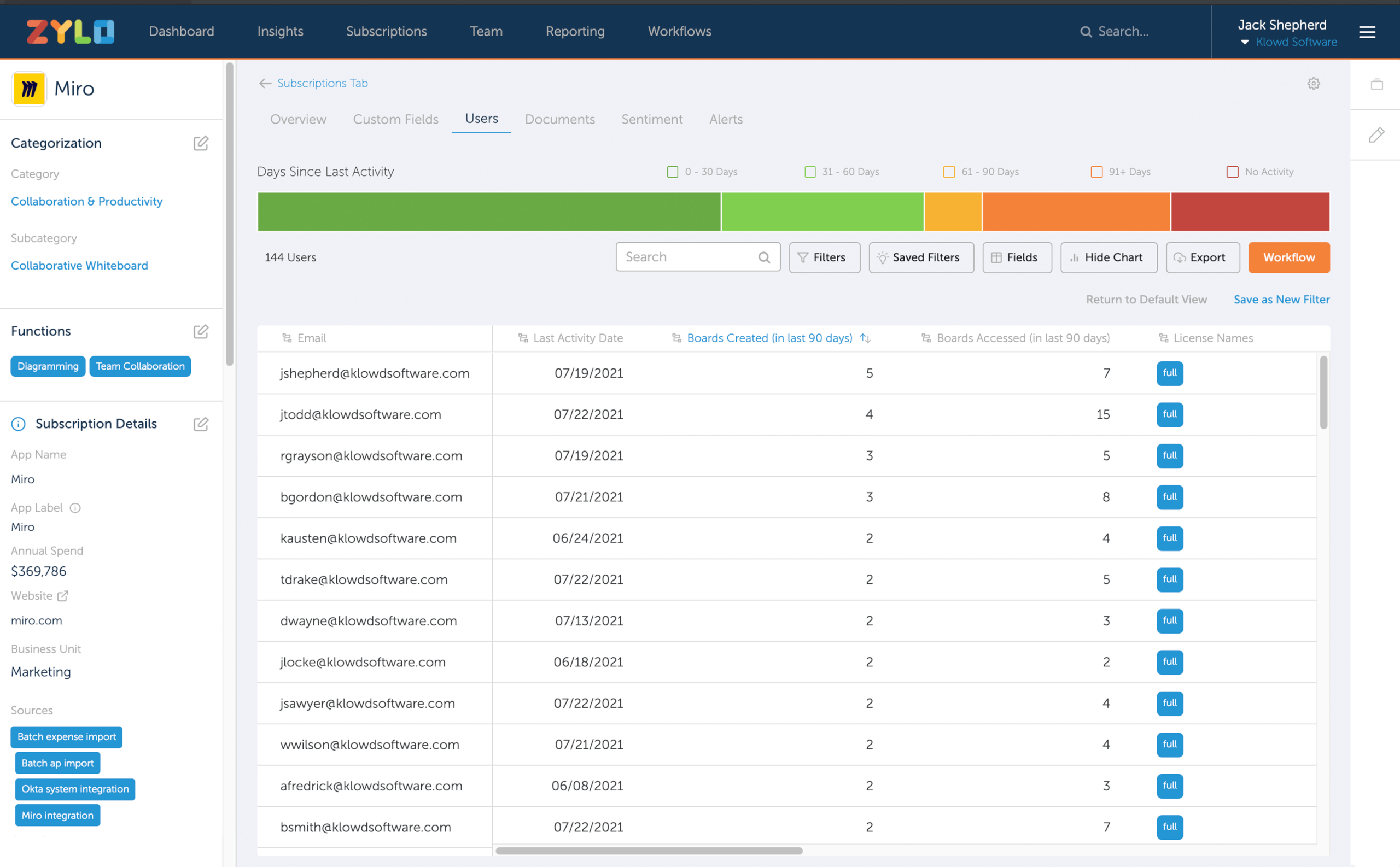Open Dashboard in top navigation
This screenshot has width=1400, height=867.
(181, 32)
